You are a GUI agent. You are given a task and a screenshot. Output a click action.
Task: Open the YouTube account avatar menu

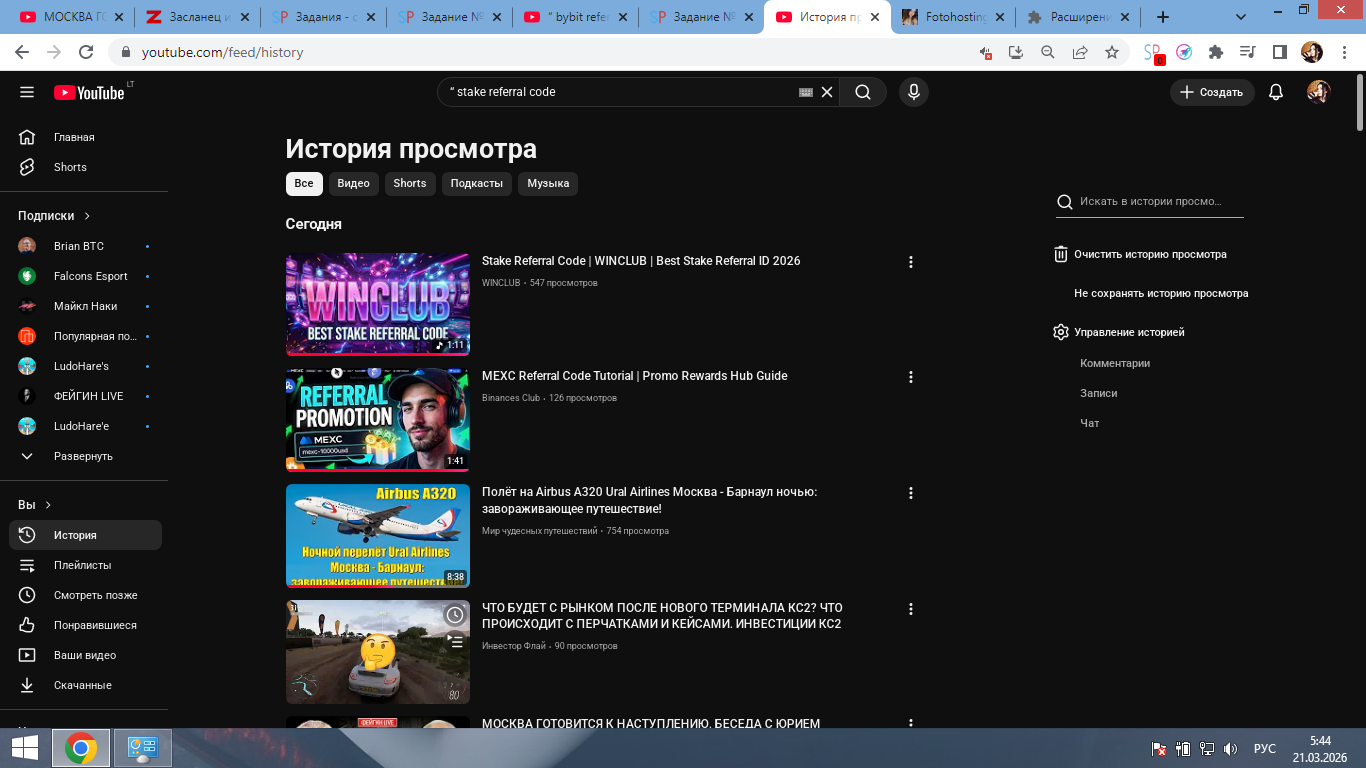coord(1319,92)
